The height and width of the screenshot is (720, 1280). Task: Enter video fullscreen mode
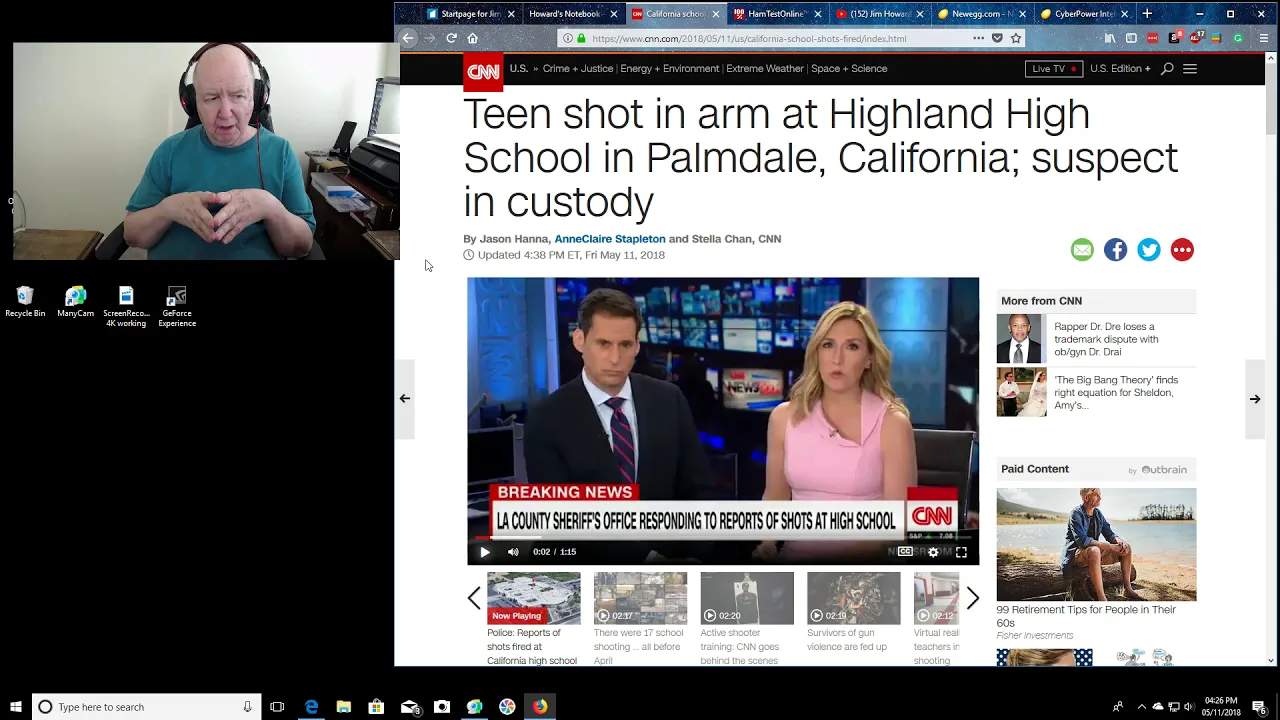pyautogui.click(x=961, y=552)
